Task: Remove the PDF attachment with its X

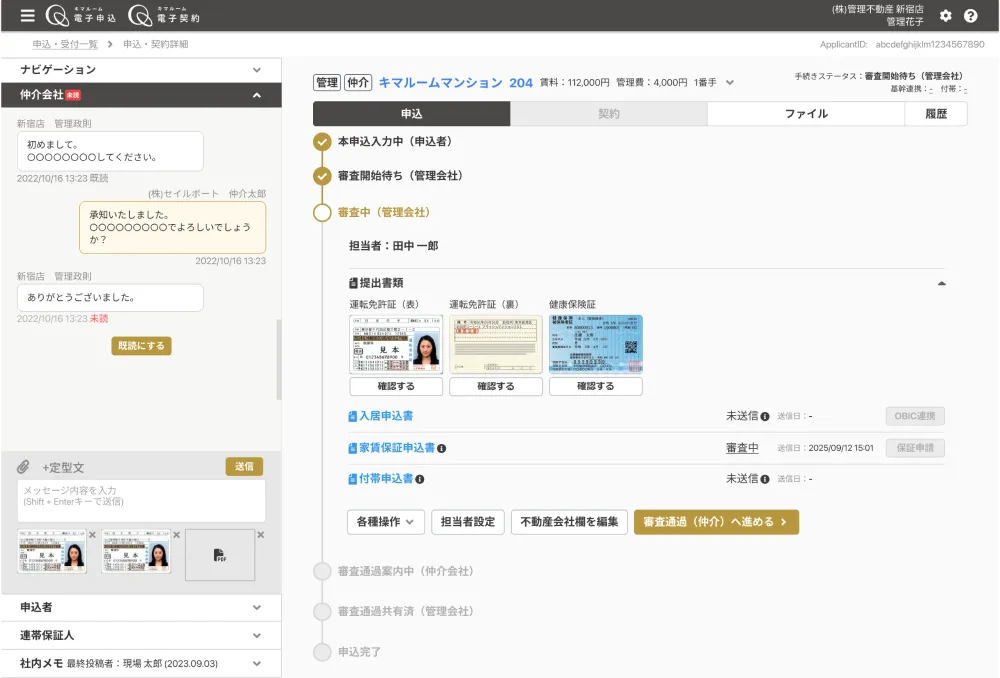Action: [261, 535]
